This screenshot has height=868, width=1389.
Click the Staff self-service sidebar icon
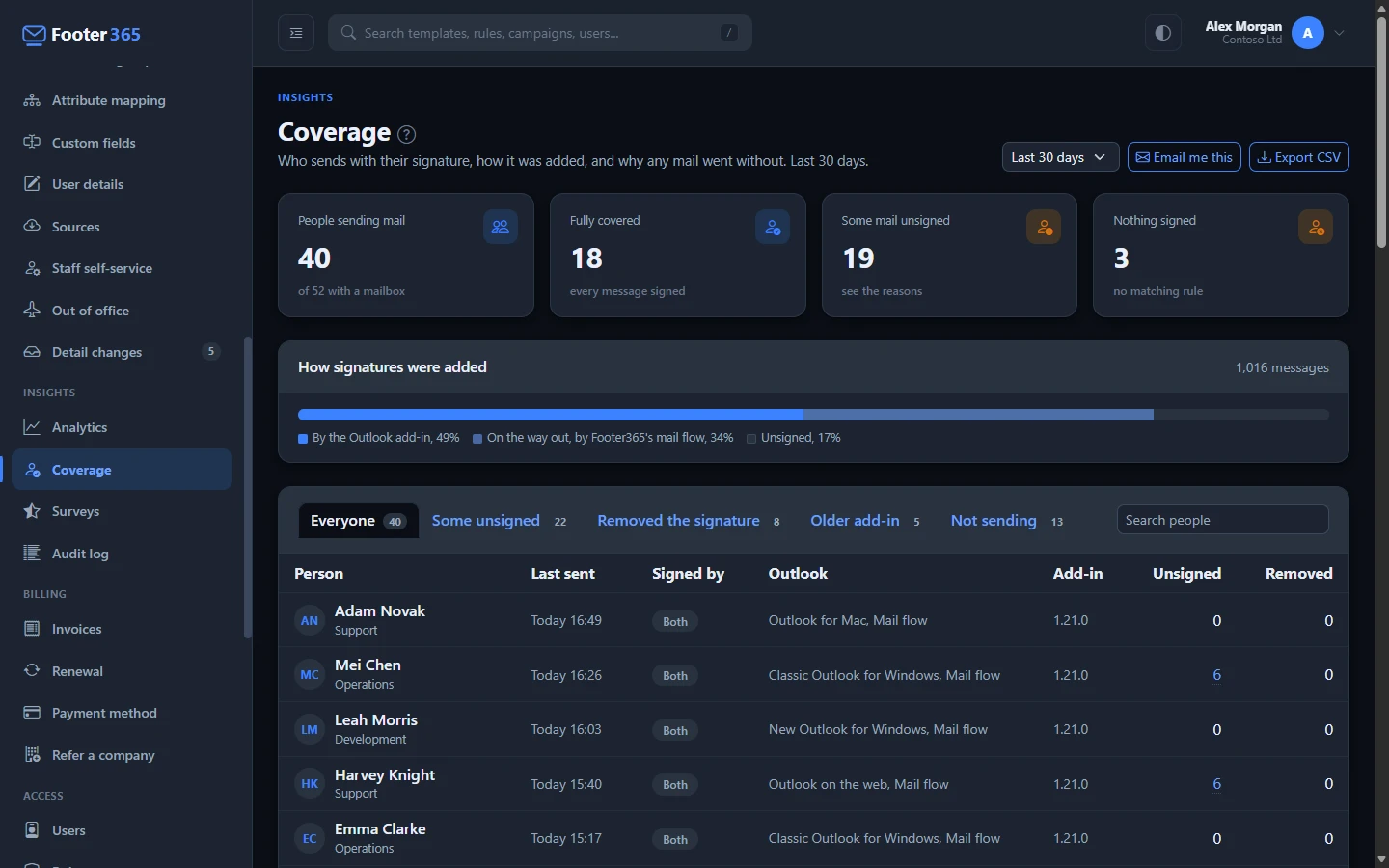point(32,268)
